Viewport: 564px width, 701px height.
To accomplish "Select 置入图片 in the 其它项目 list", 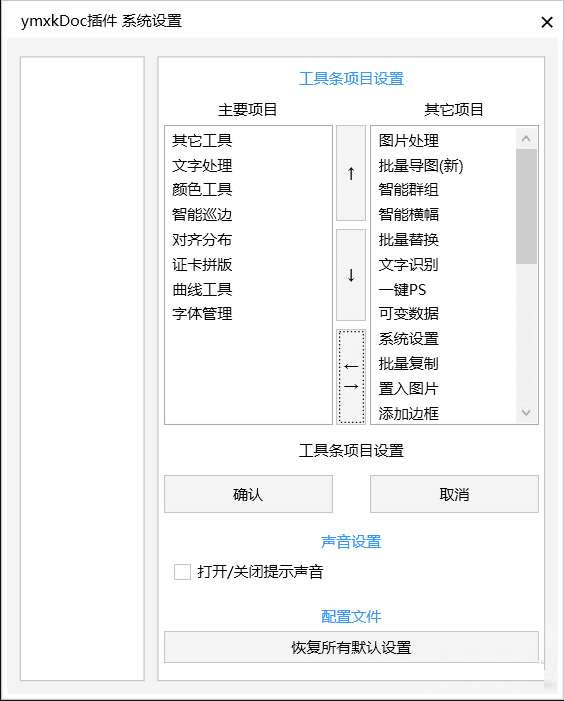I will (408, 389).
